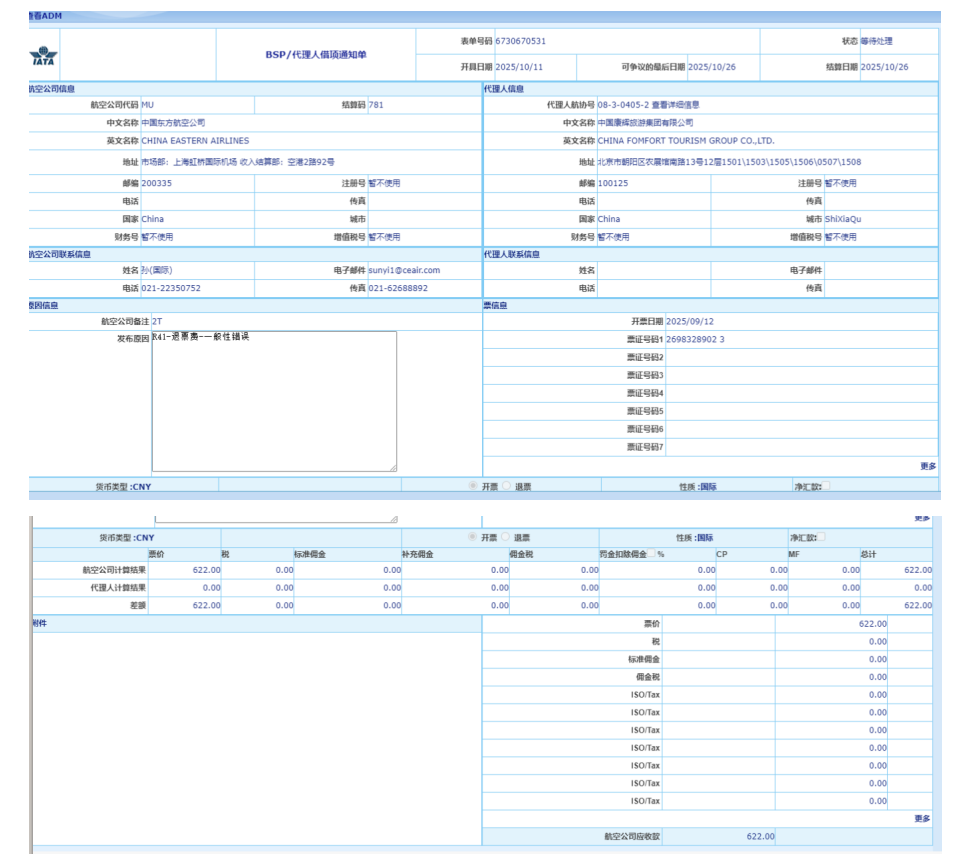
Task: Click the 发布原因 text box resize handle
Action: click(392, 467)
